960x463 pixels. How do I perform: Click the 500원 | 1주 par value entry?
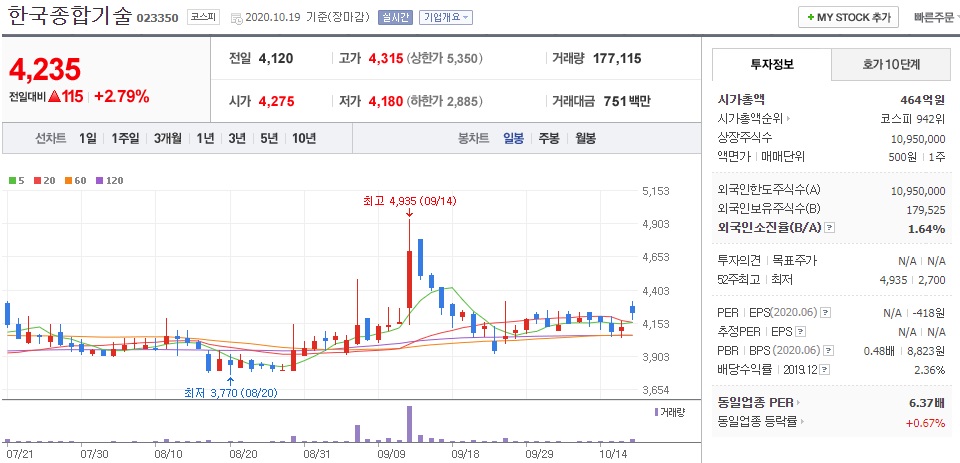917,157
